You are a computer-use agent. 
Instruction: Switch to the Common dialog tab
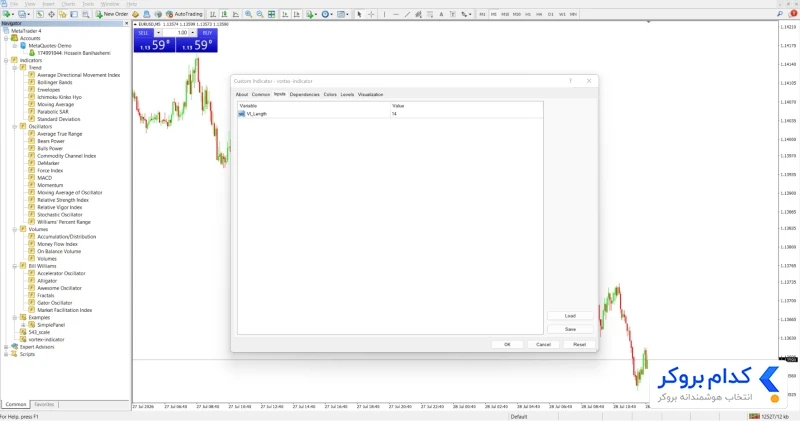(261, 94)
